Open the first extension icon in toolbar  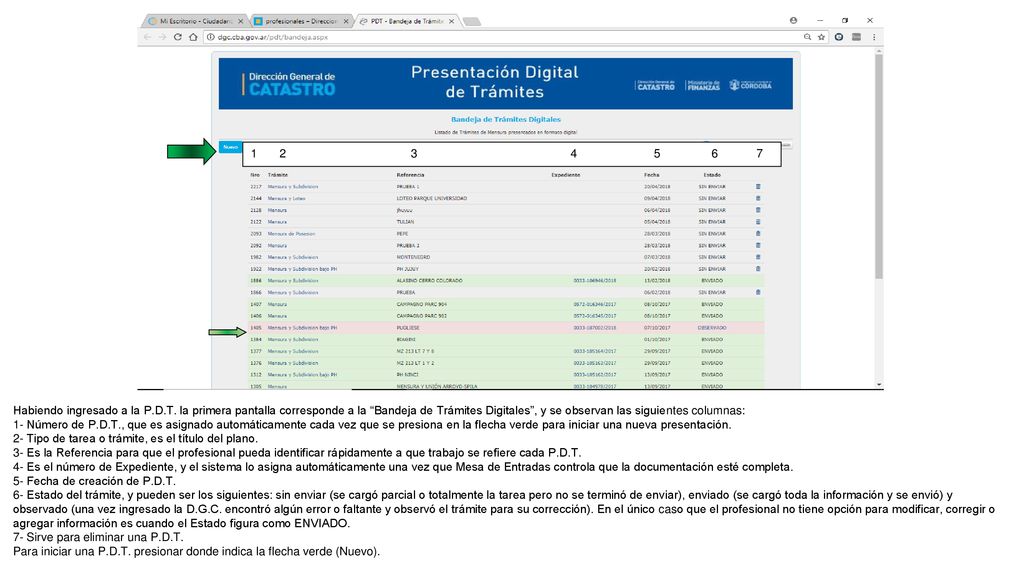(839, 37)
